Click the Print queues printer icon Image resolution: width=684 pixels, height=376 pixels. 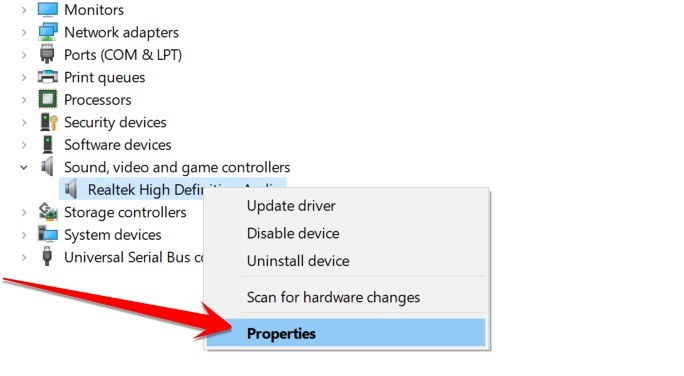pos(48,77)
